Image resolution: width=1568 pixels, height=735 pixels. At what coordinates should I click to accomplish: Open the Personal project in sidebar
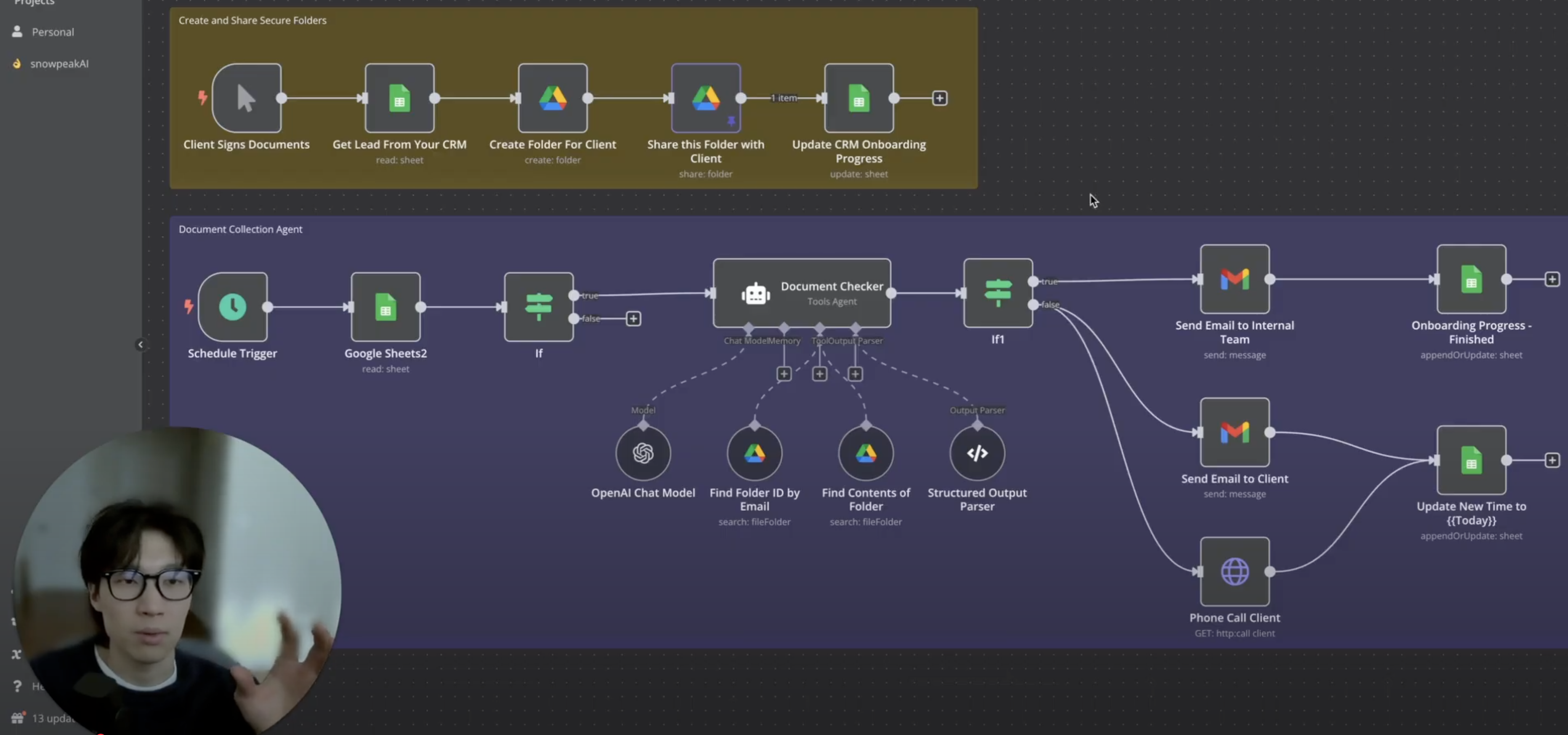[52, 32]
